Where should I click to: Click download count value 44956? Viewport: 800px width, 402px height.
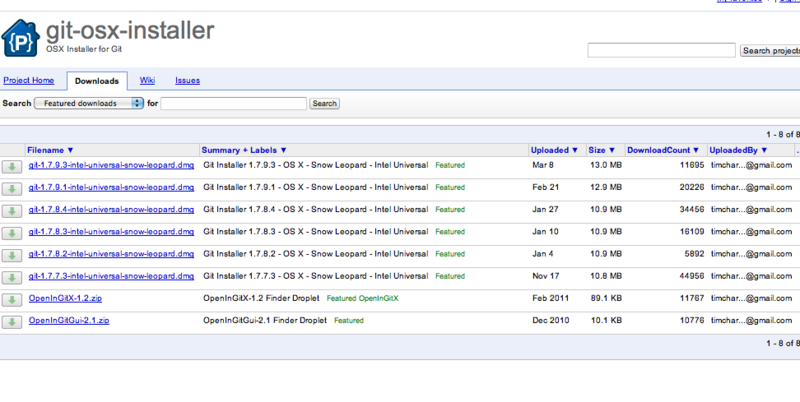[x=692, y=276]
